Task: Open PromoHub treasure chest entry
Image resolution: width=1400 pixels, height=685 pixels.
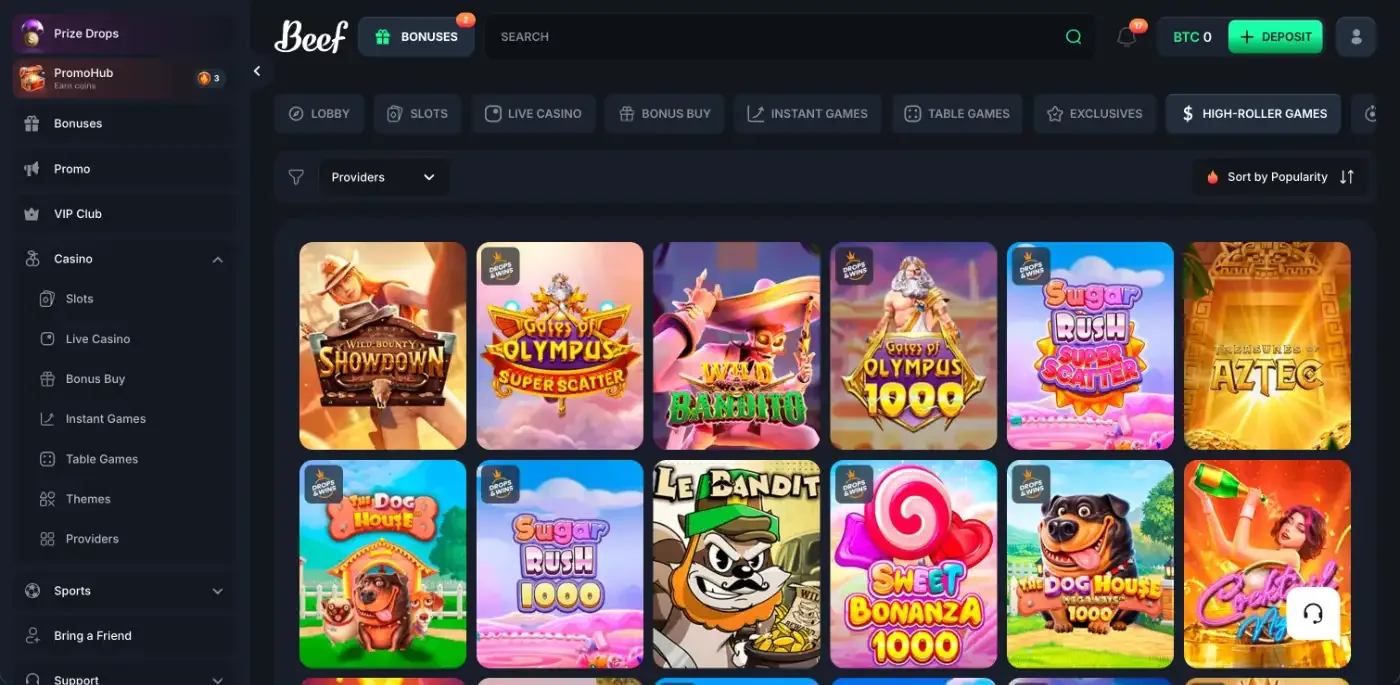Action: click(x=124, y=78)
